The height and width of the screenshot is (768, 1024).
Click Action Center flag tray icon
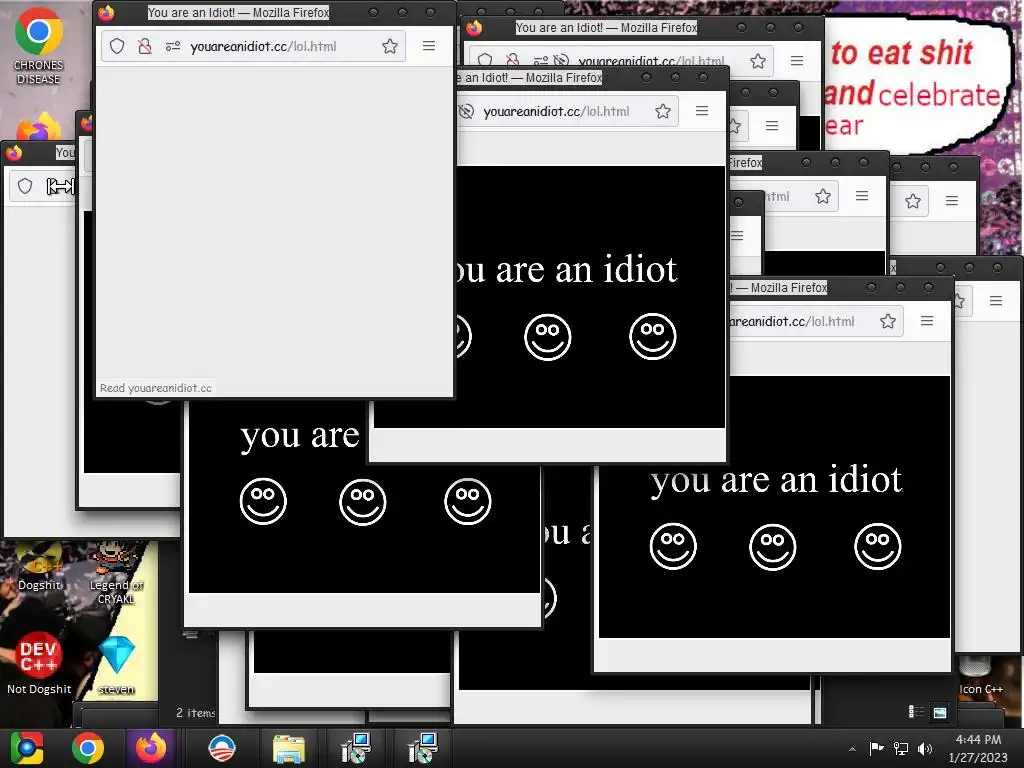pos(876,748)
